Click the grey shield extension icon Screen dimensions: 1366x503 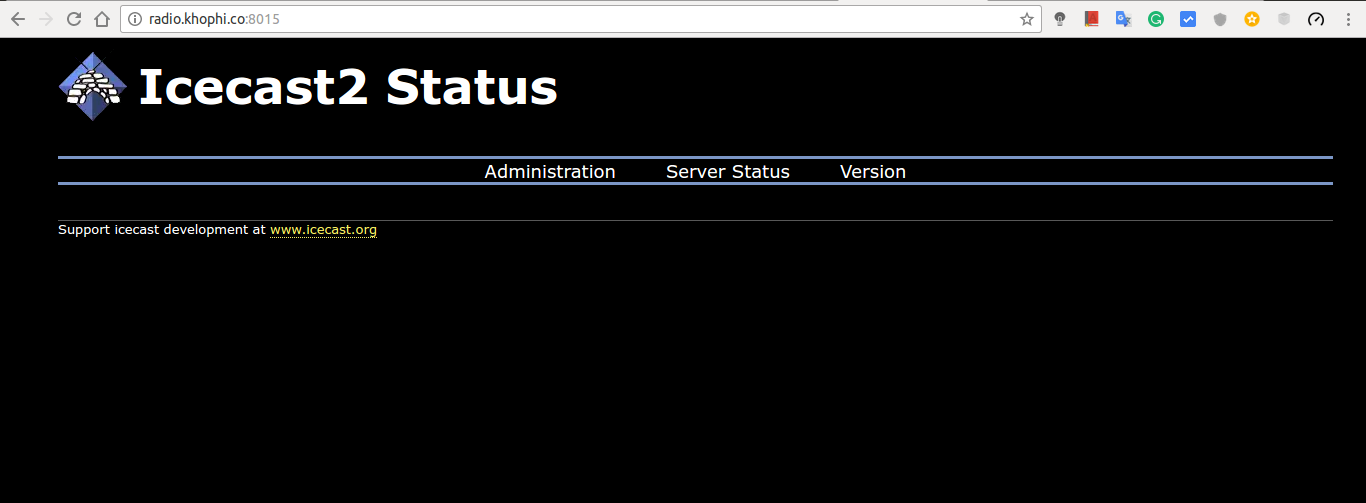(x=1220, y=19)
